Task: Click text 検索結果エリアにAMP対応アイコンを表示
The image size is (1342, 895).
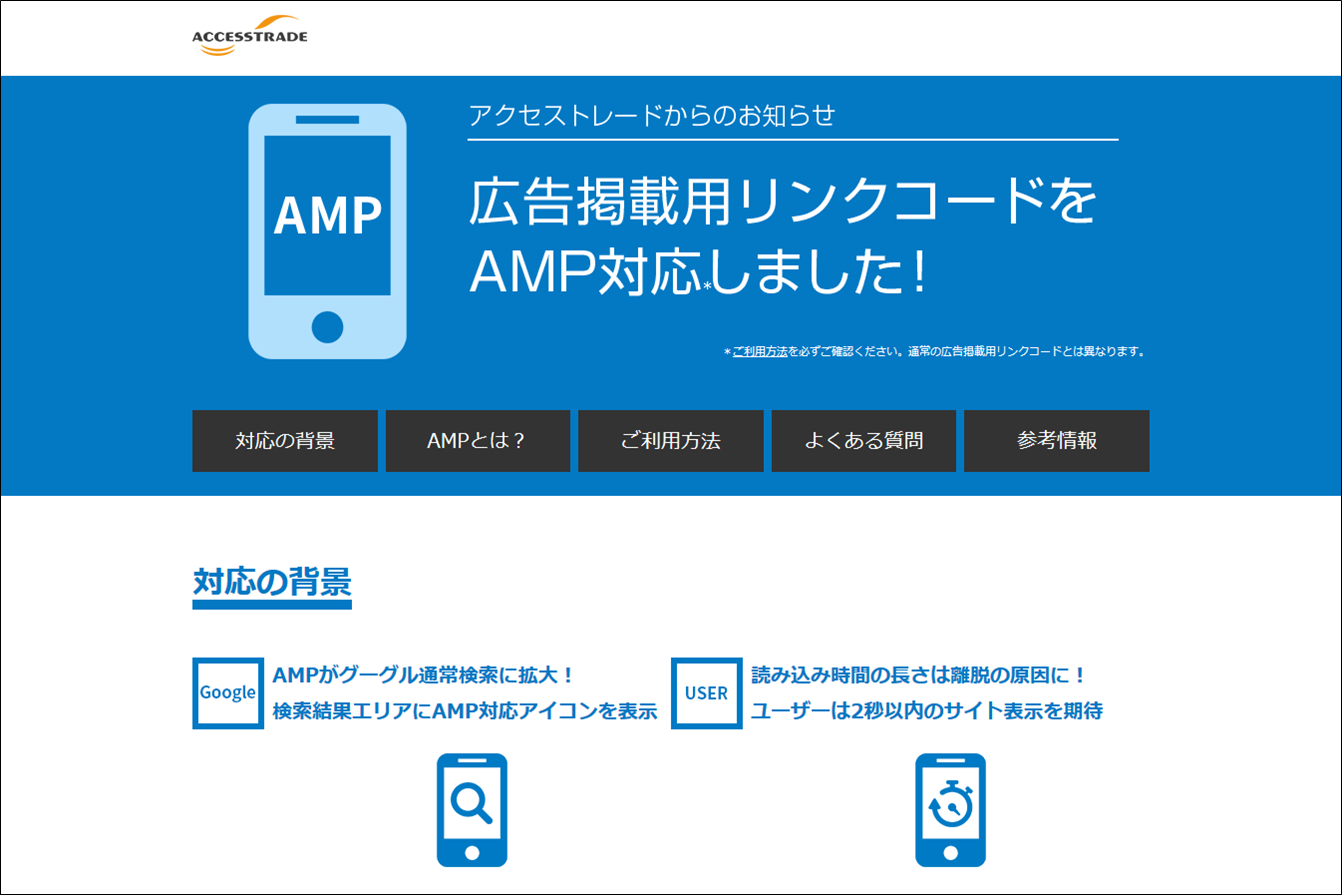Action: (465, 712)
